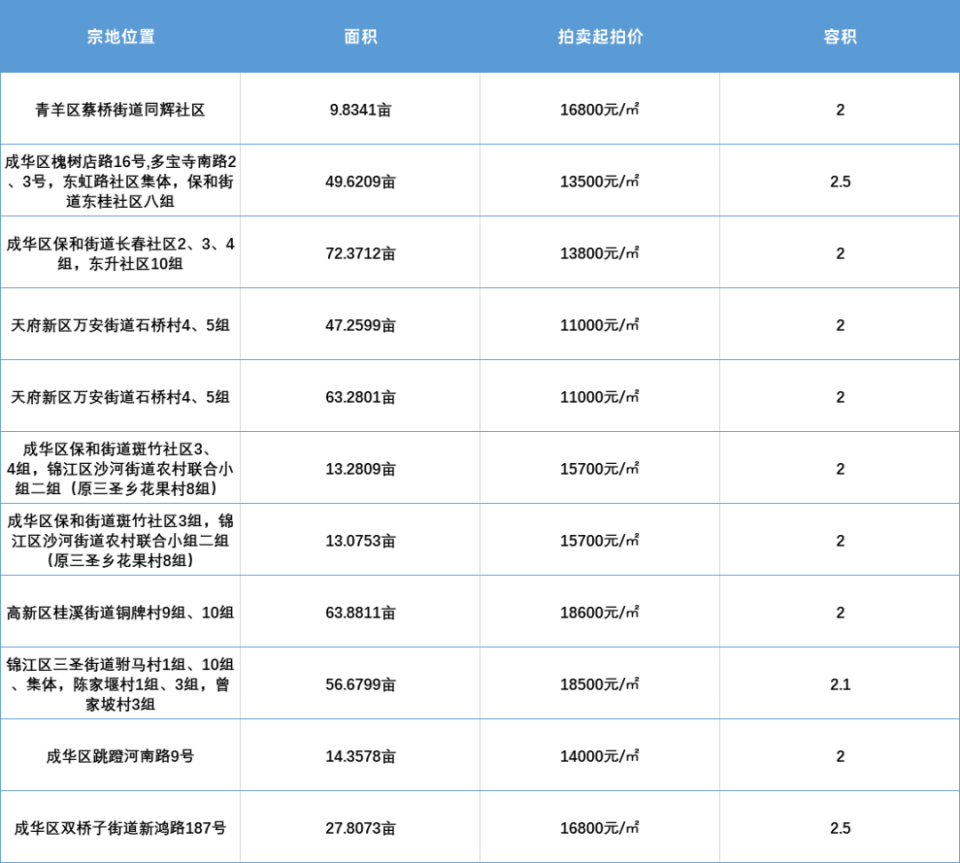Image resolution: width=960 pixels, height=863 pixels.
Task: Select the price 16800元/㎡ in first row
Action: [x=598, y=110]
